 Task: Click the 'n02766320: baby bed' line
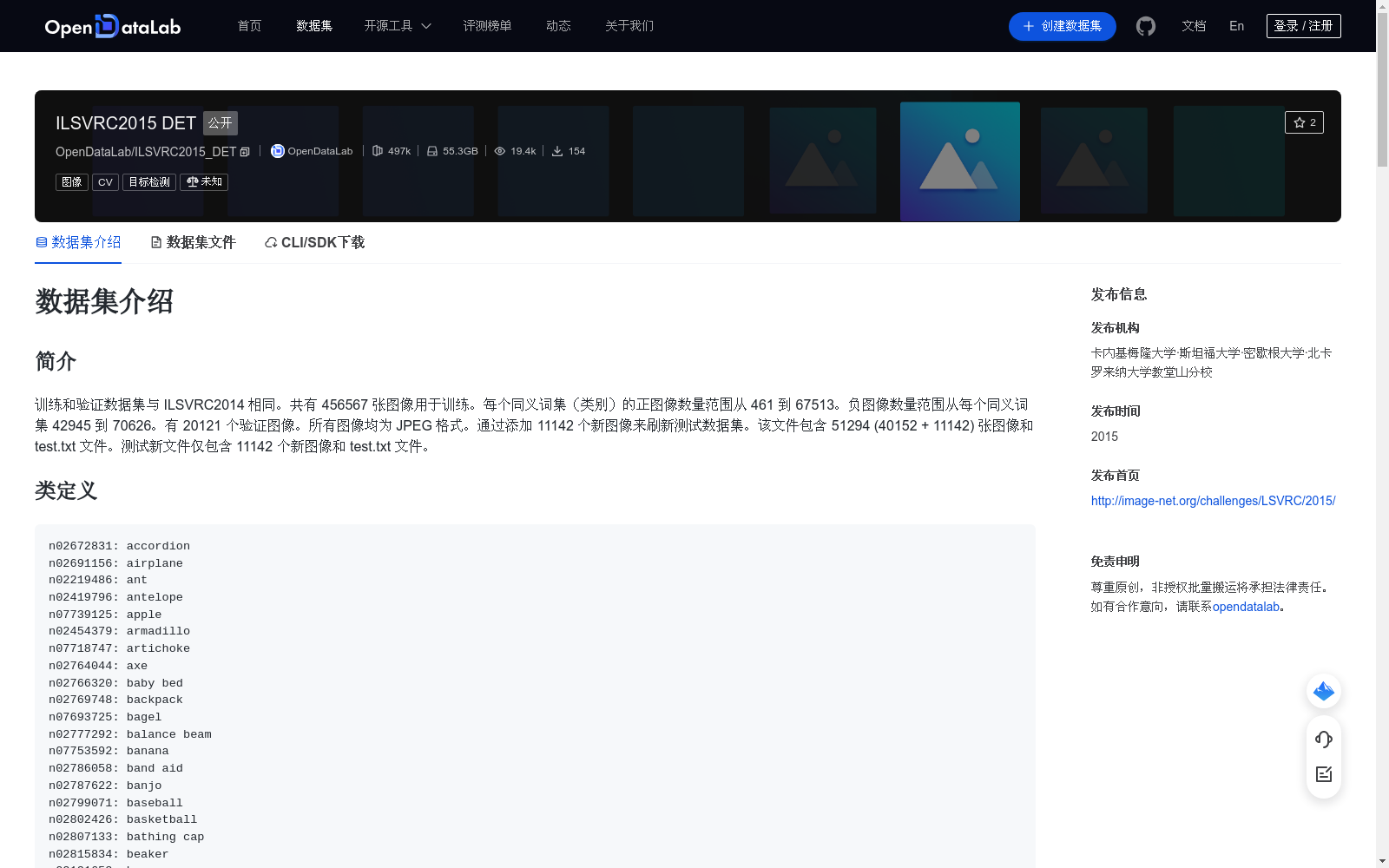[115, 683]
